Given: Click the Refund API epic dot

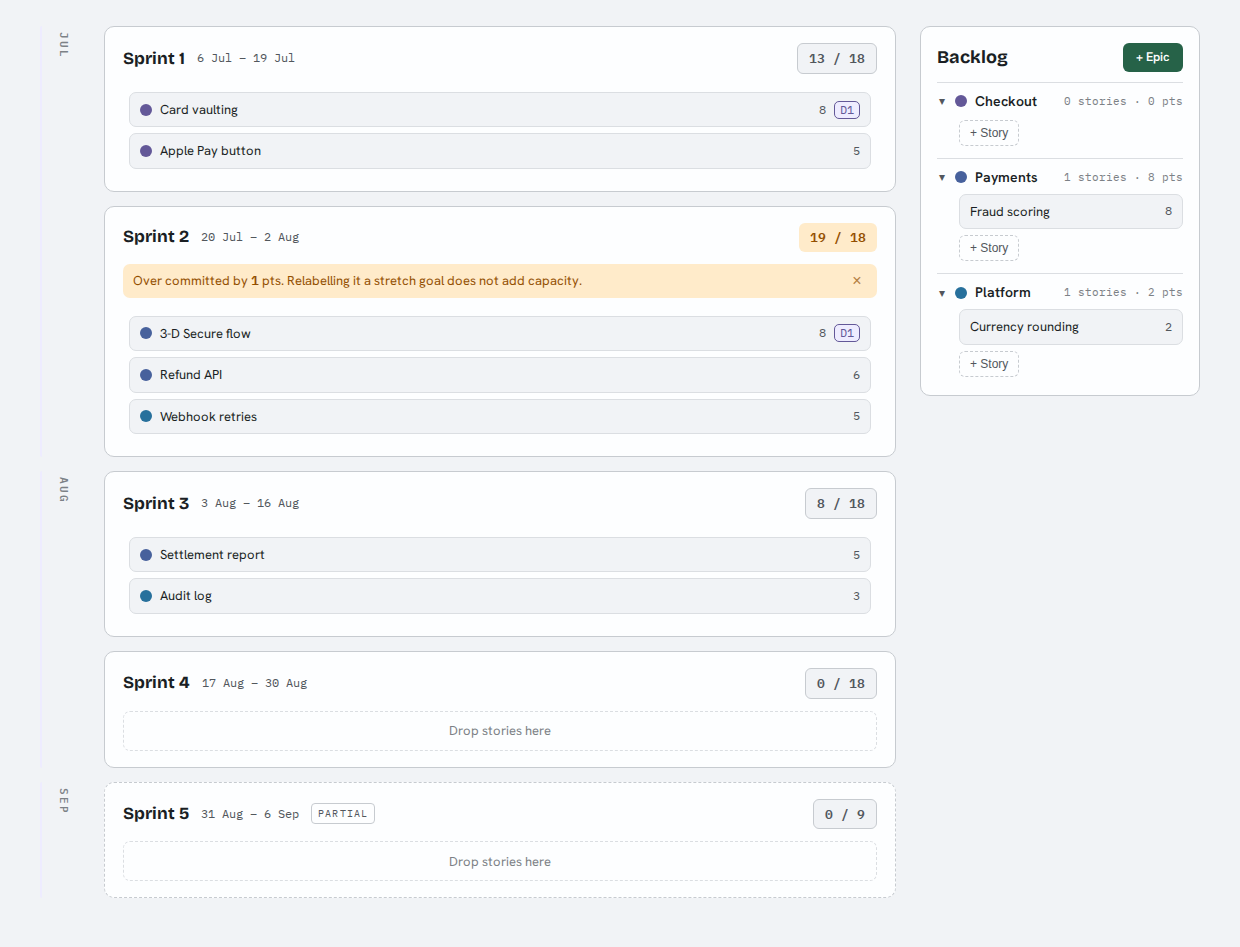Looking at the screenshot, I should pyautogui.click(x=146, y=375).
